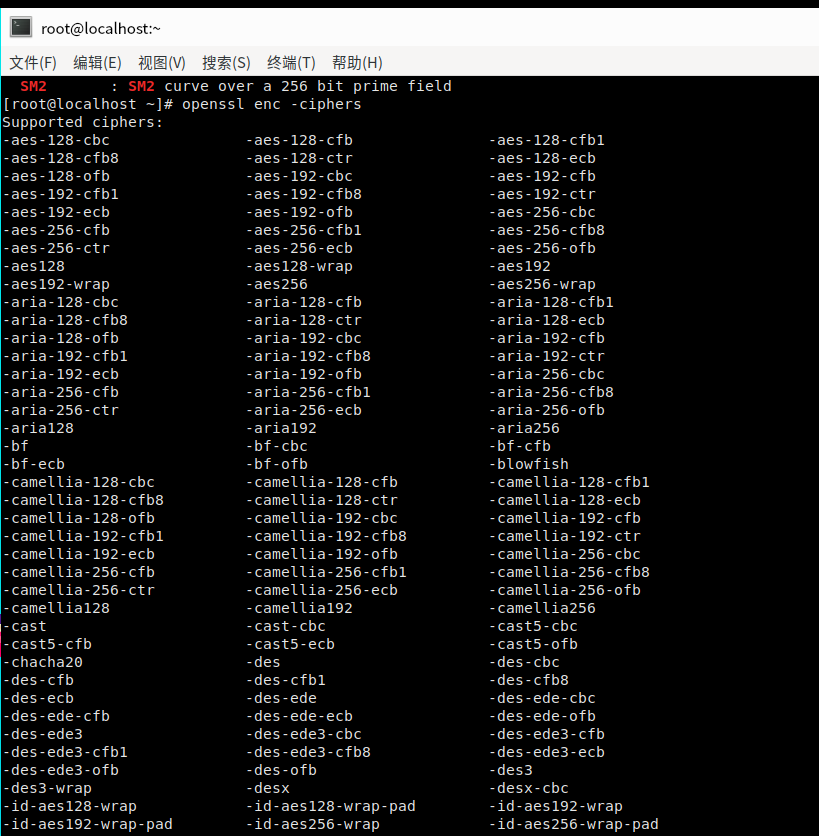Click the -des-ede3-cfb8 entry

tap(308, 752)
